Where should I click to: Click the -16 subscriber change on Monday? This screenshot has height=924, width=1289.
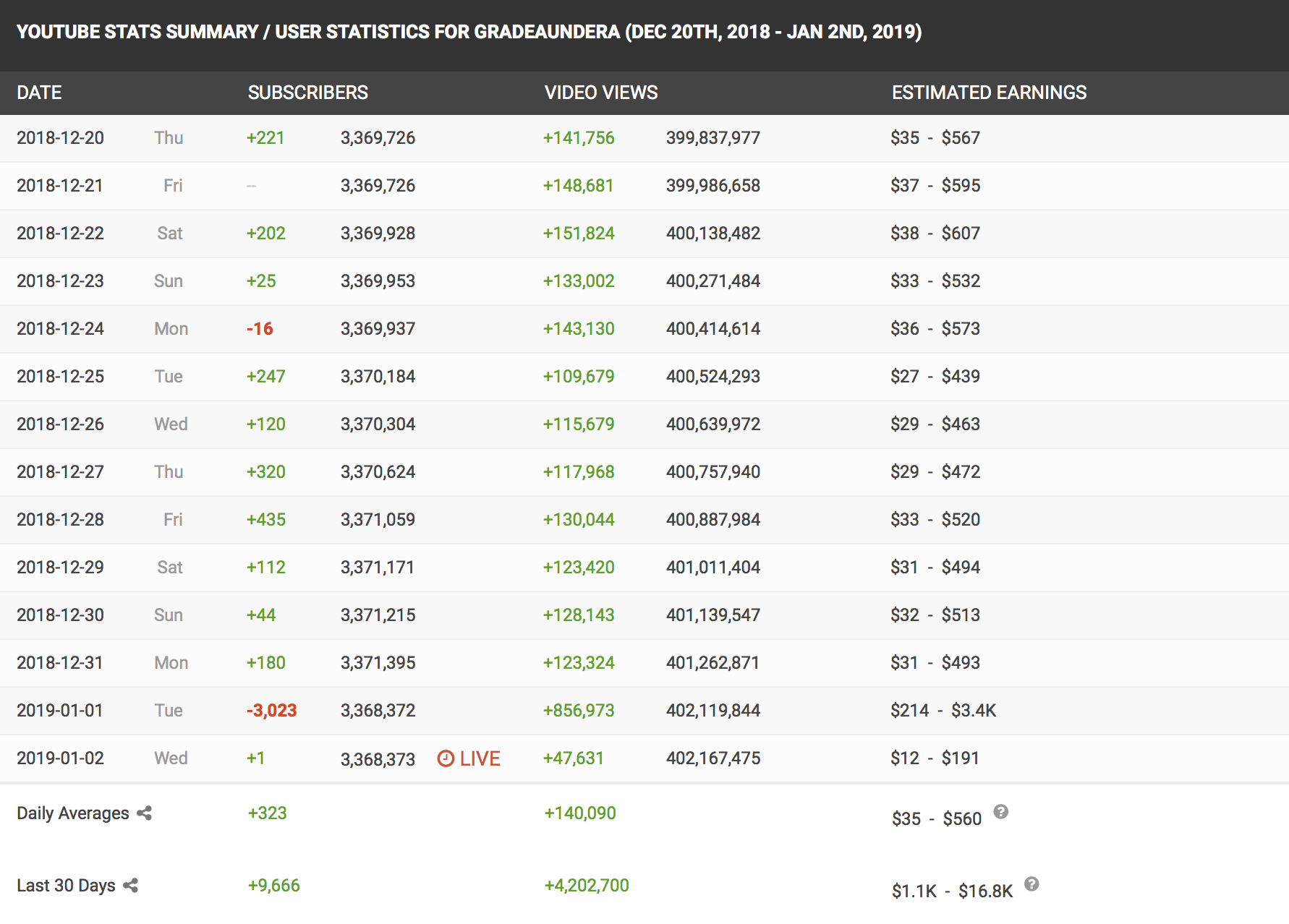coord(260,329)
